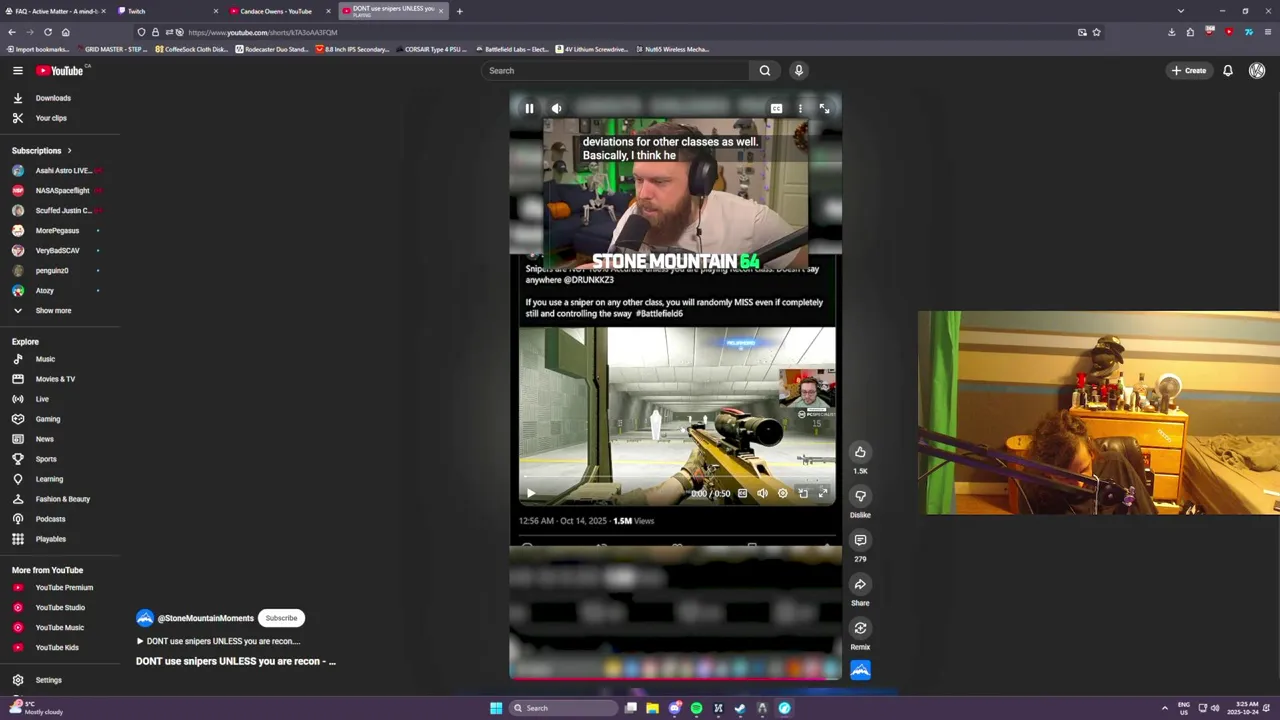Open the sound source thumbnail below Remix
The height and width of the screenshot is (720, 1280).
click(x=860, y=670)
